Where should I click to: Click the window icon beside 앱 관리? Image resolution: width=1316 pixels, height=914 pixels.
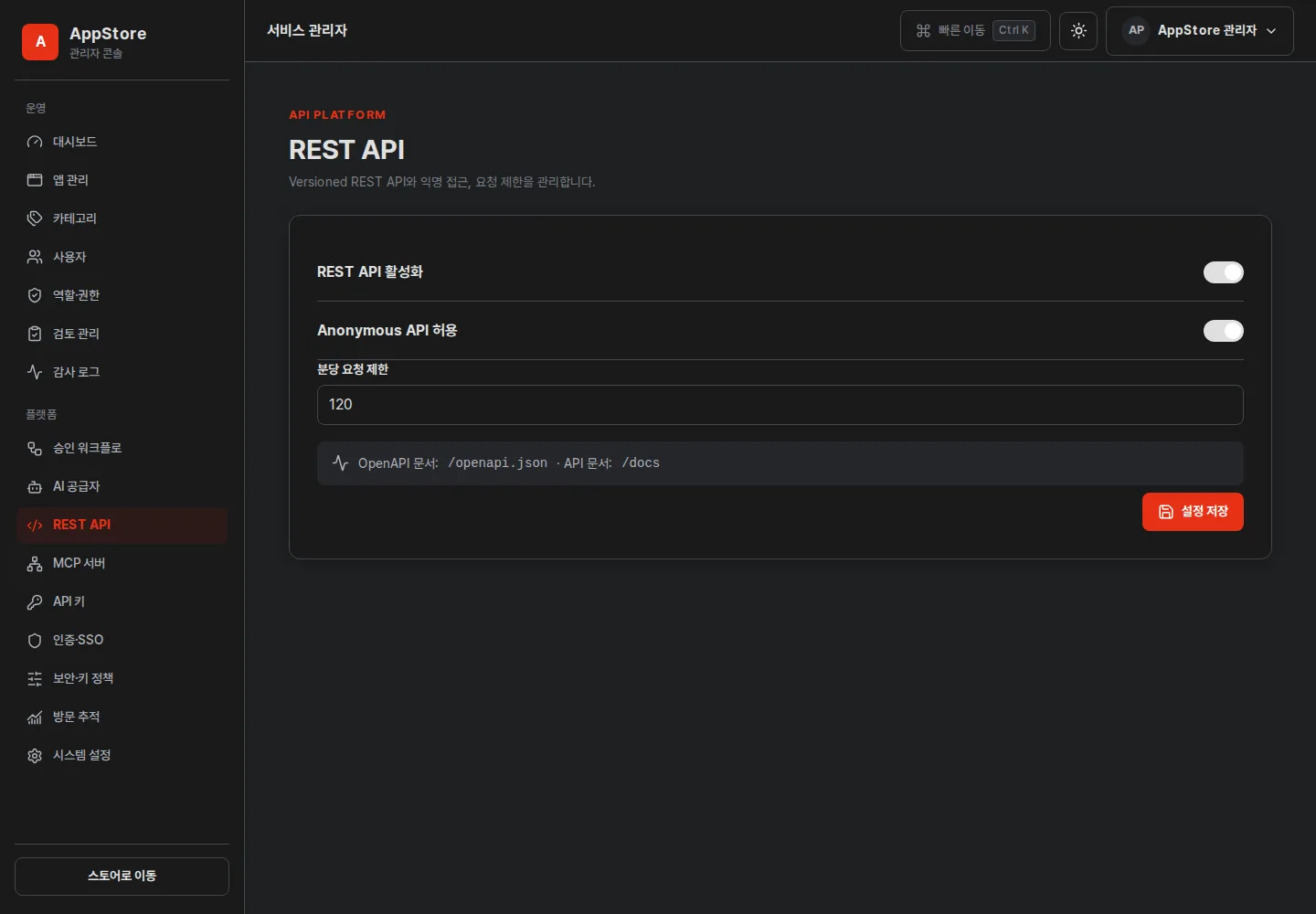coord(35,180)
